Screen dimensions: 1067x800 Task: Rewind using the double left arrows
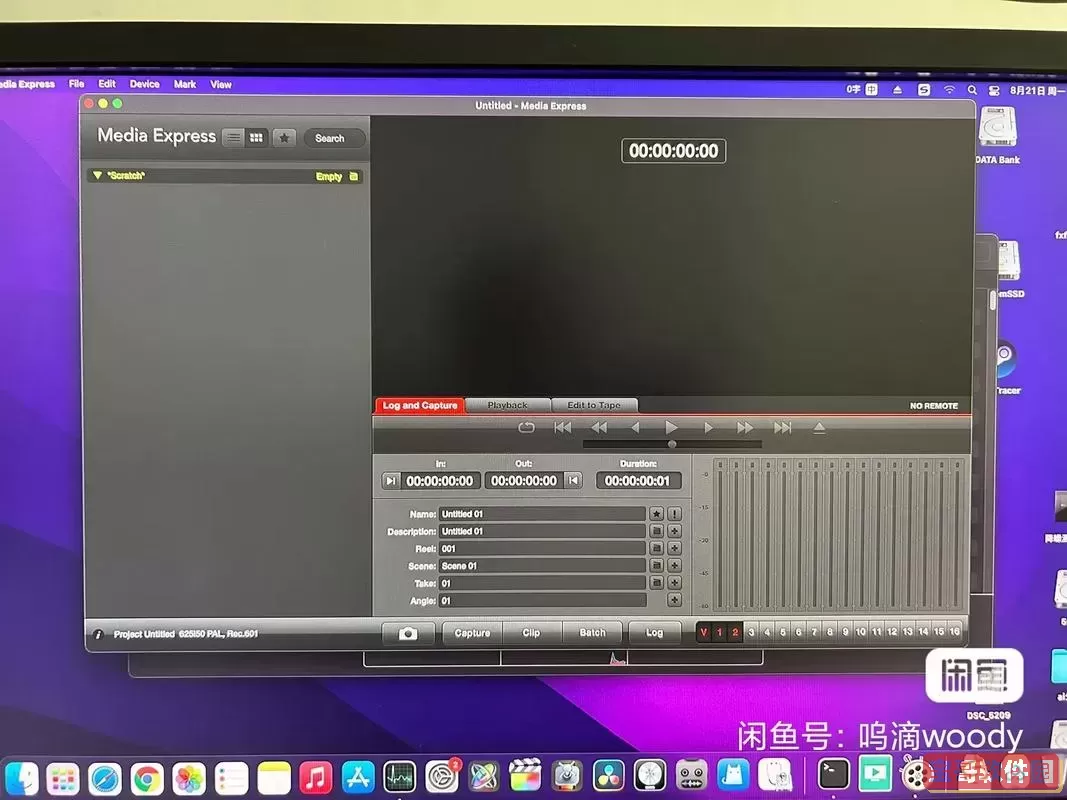point(599,427)
